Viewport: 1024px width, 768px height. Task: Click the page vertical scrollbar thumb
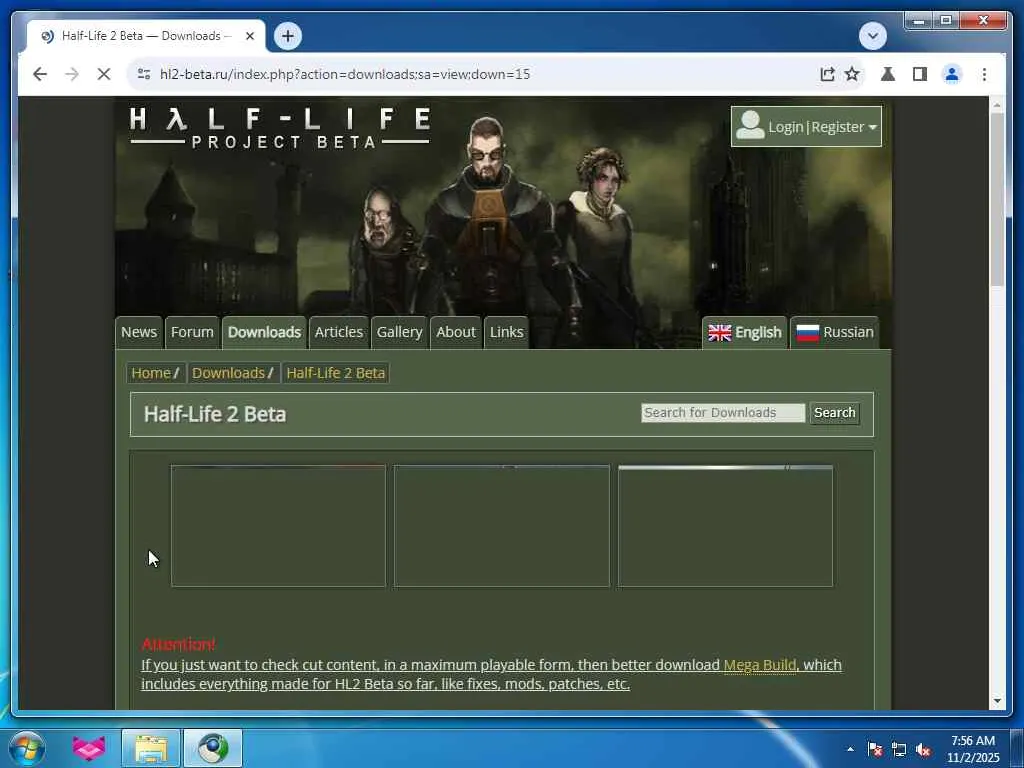coord(997,199)
